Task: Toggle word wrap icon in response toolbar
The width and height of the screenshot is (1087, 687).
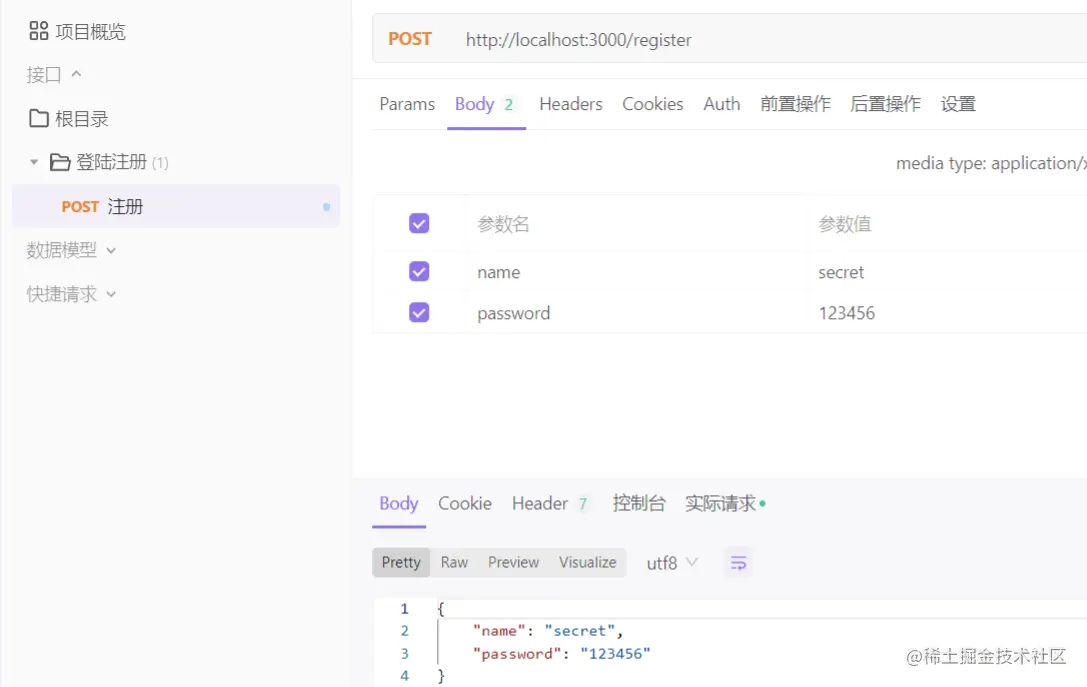Action: pos(738,563)
